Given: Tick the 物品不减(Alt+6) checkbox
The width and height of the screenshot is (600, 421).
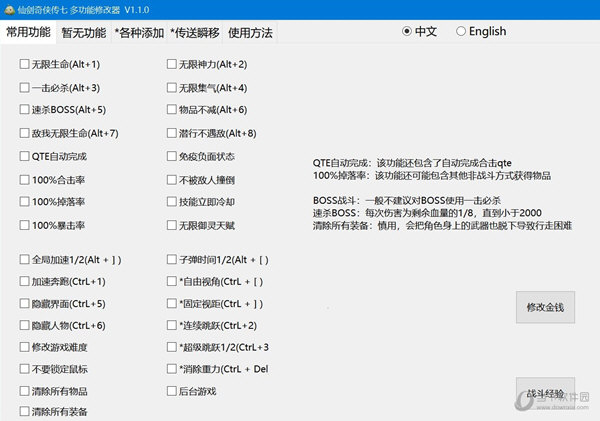Looking at the screenshot, I should [171, 110].
